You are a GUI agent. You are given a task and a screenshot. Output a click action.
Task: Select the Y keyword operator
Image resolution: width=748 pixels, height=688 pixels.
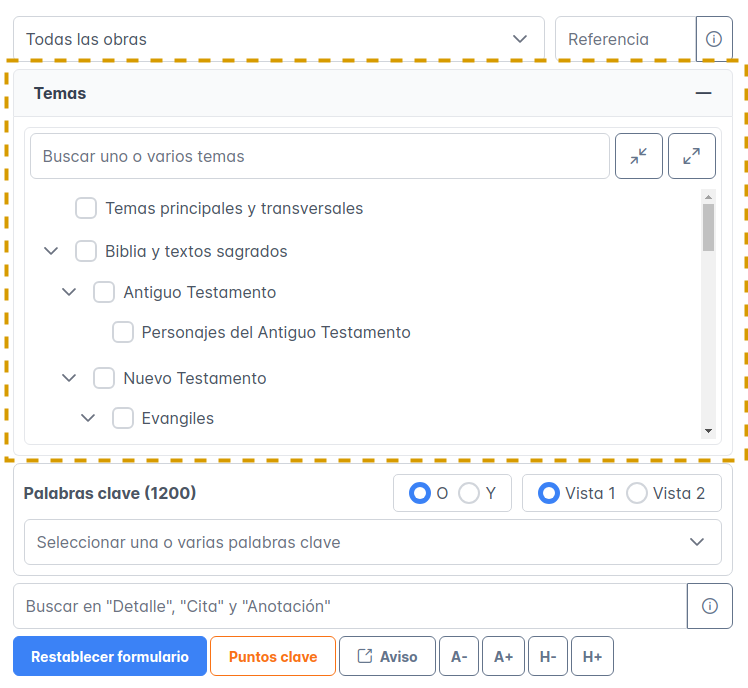[468, 493]
